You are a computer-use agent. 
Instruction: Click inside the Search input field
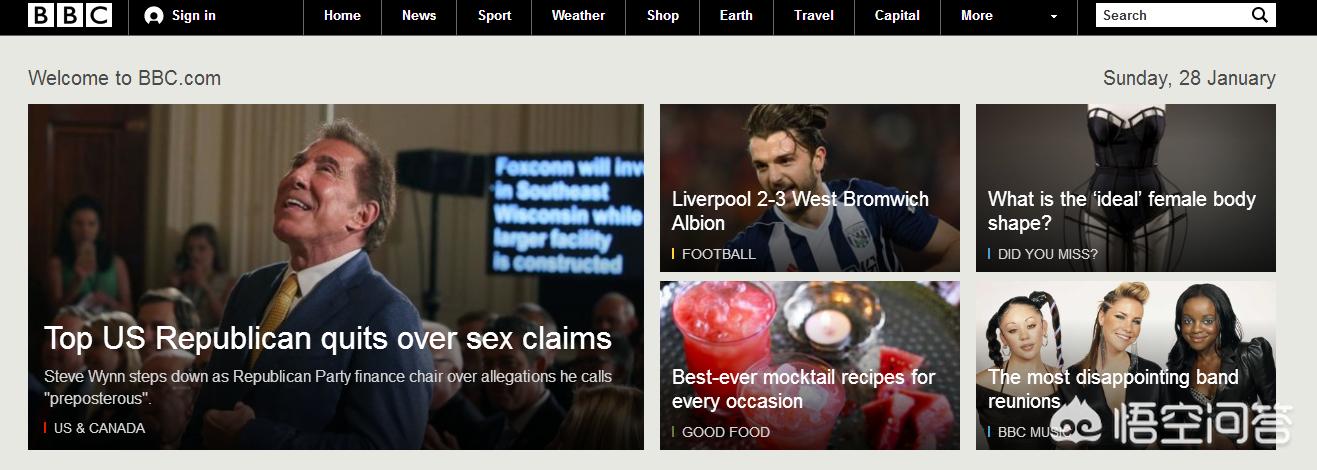point(1172,15)
